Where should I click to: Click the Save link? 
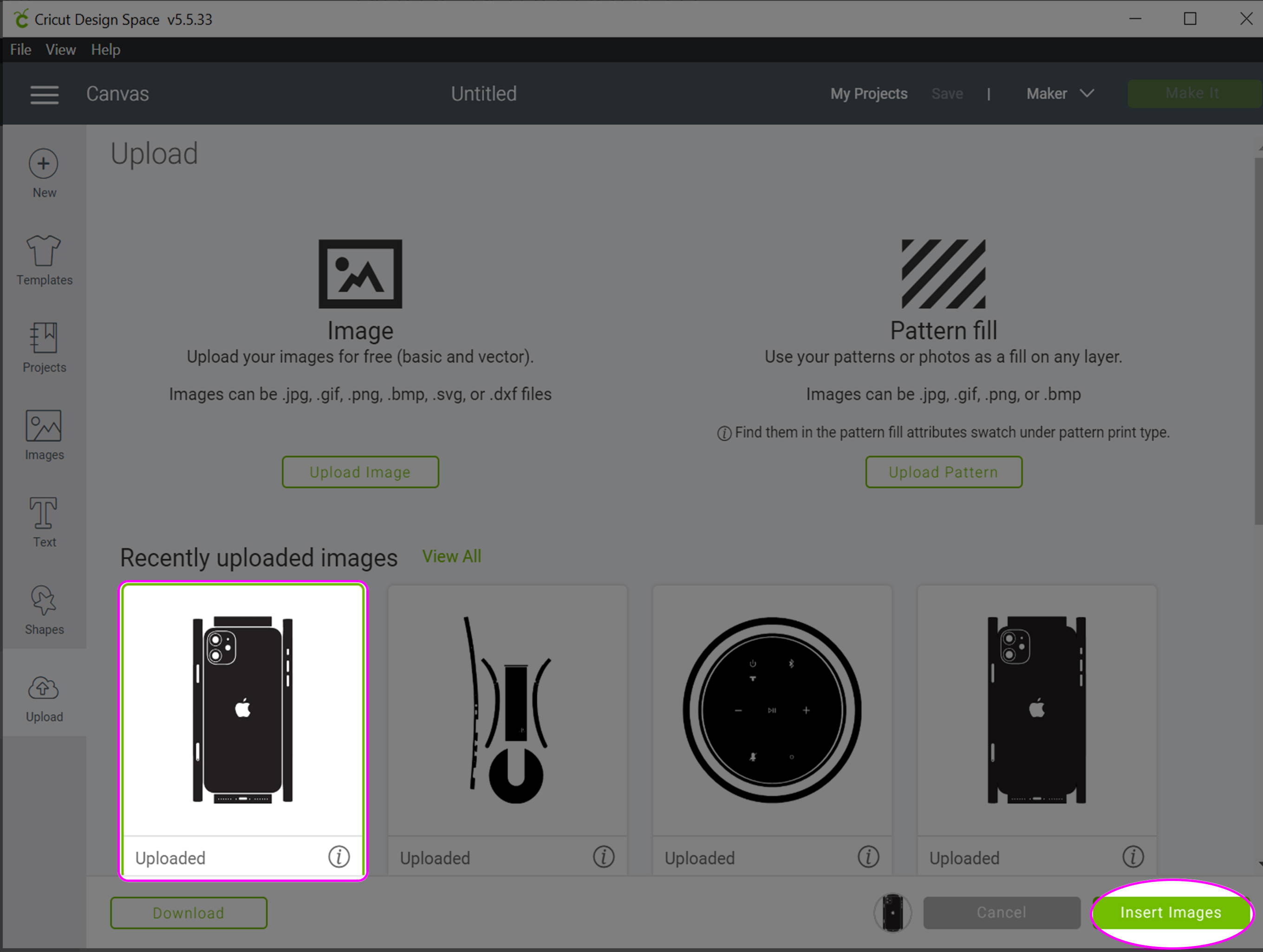coord(947,94)
